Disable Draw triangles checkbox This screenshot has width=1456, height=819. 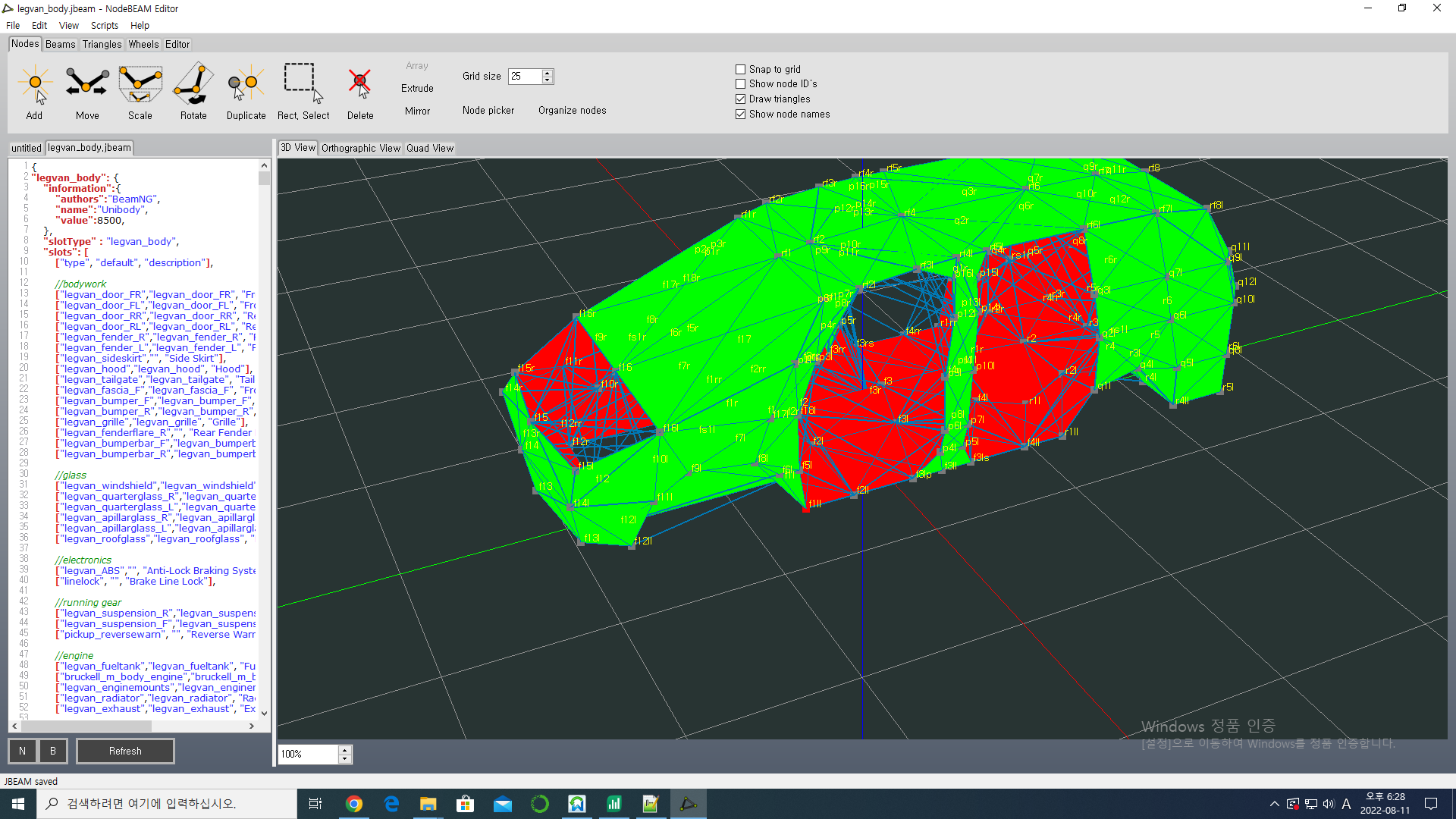(741, 99)
